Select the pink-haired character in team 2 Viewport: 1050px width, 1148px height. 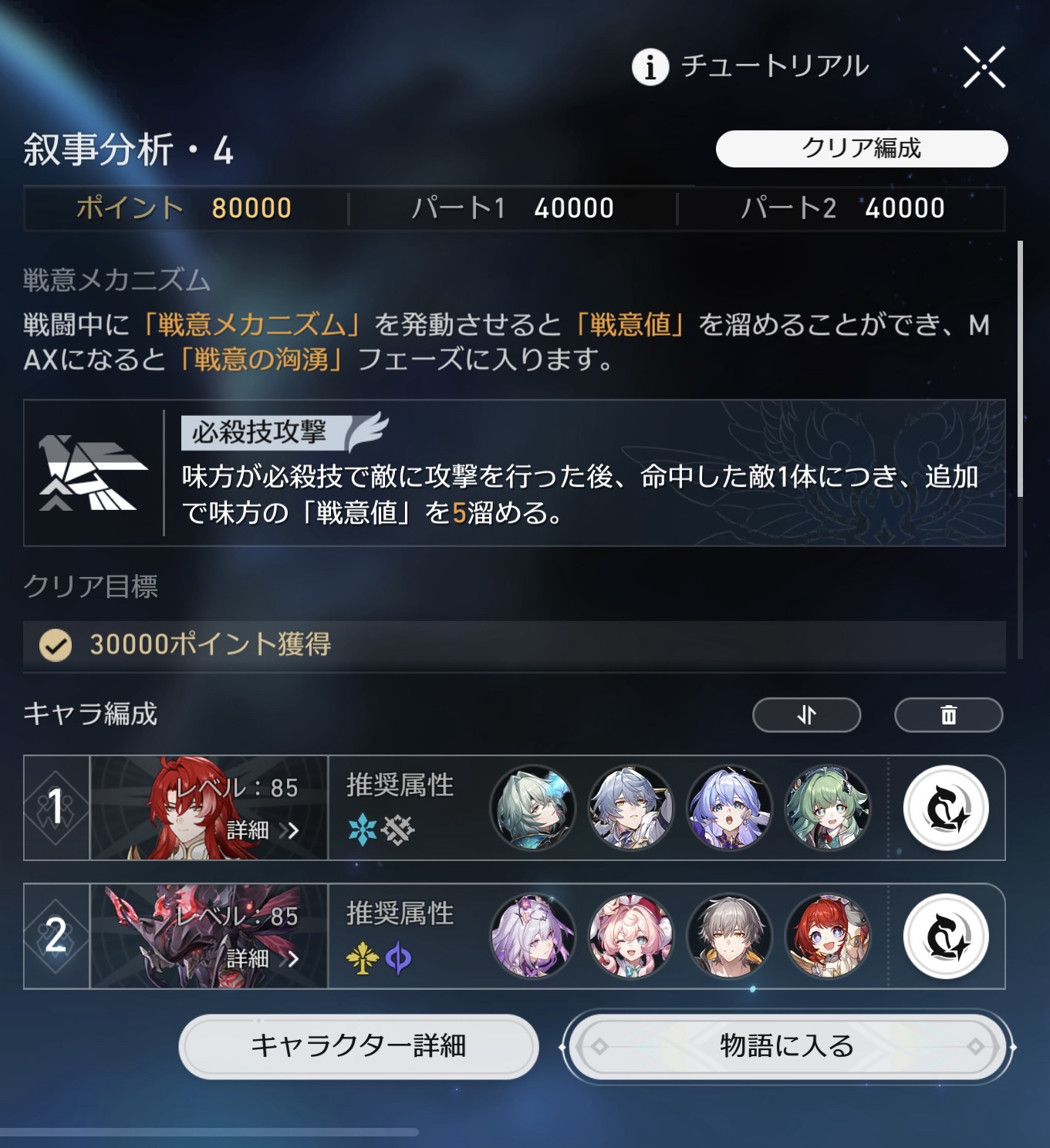[630, 936]
